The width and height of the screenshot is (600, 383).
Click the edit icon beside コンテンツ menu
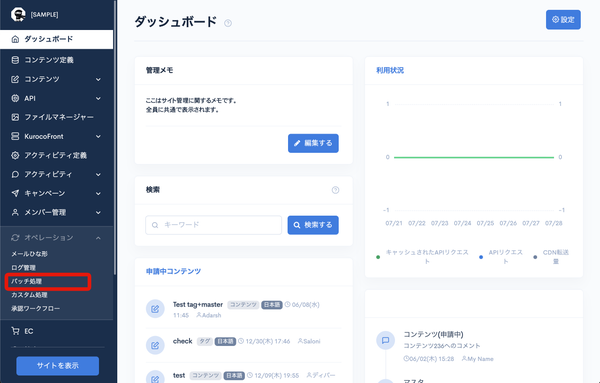(15, 79)
